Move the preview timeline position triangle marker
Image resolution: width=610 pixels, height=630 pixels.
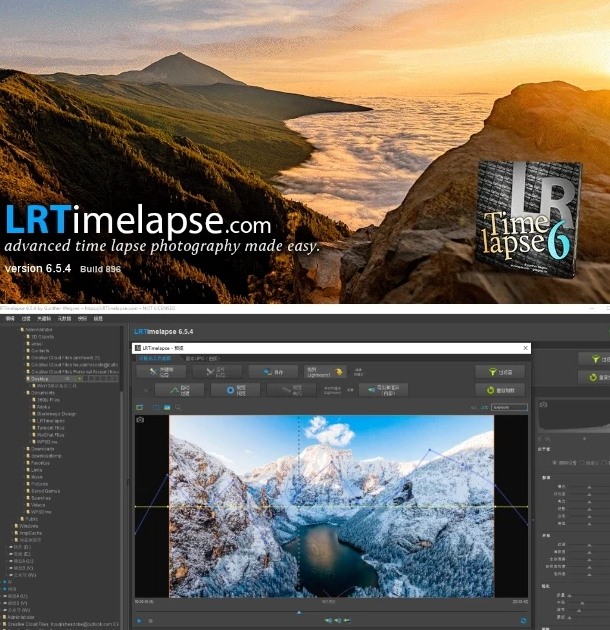coord(299,613)
